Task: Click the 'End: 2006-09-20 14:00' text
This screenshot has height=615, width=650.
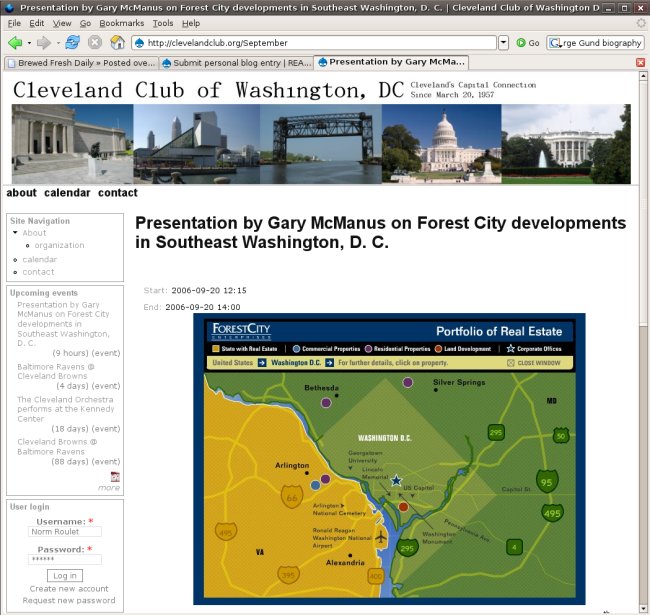Action: 192,307
